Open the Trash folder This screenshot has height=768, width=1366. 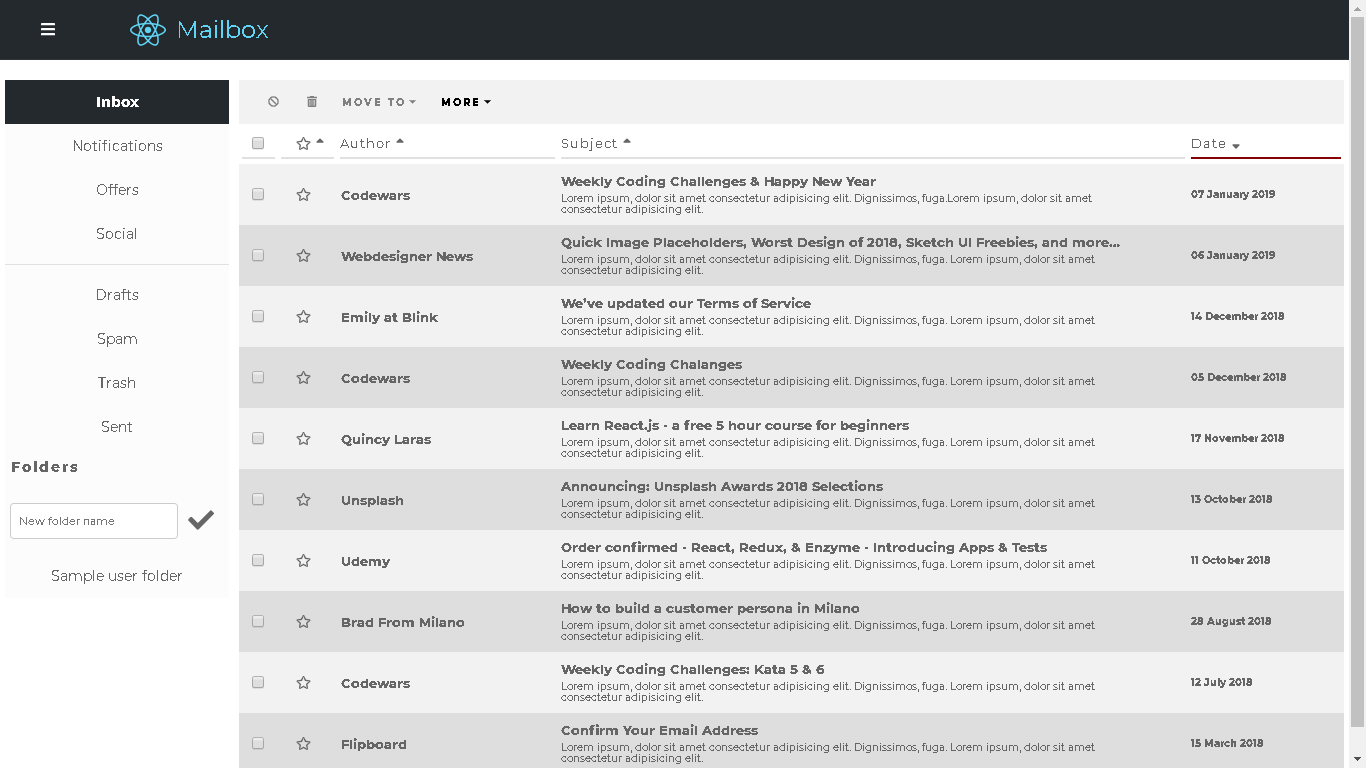click(x=117, y=383)
